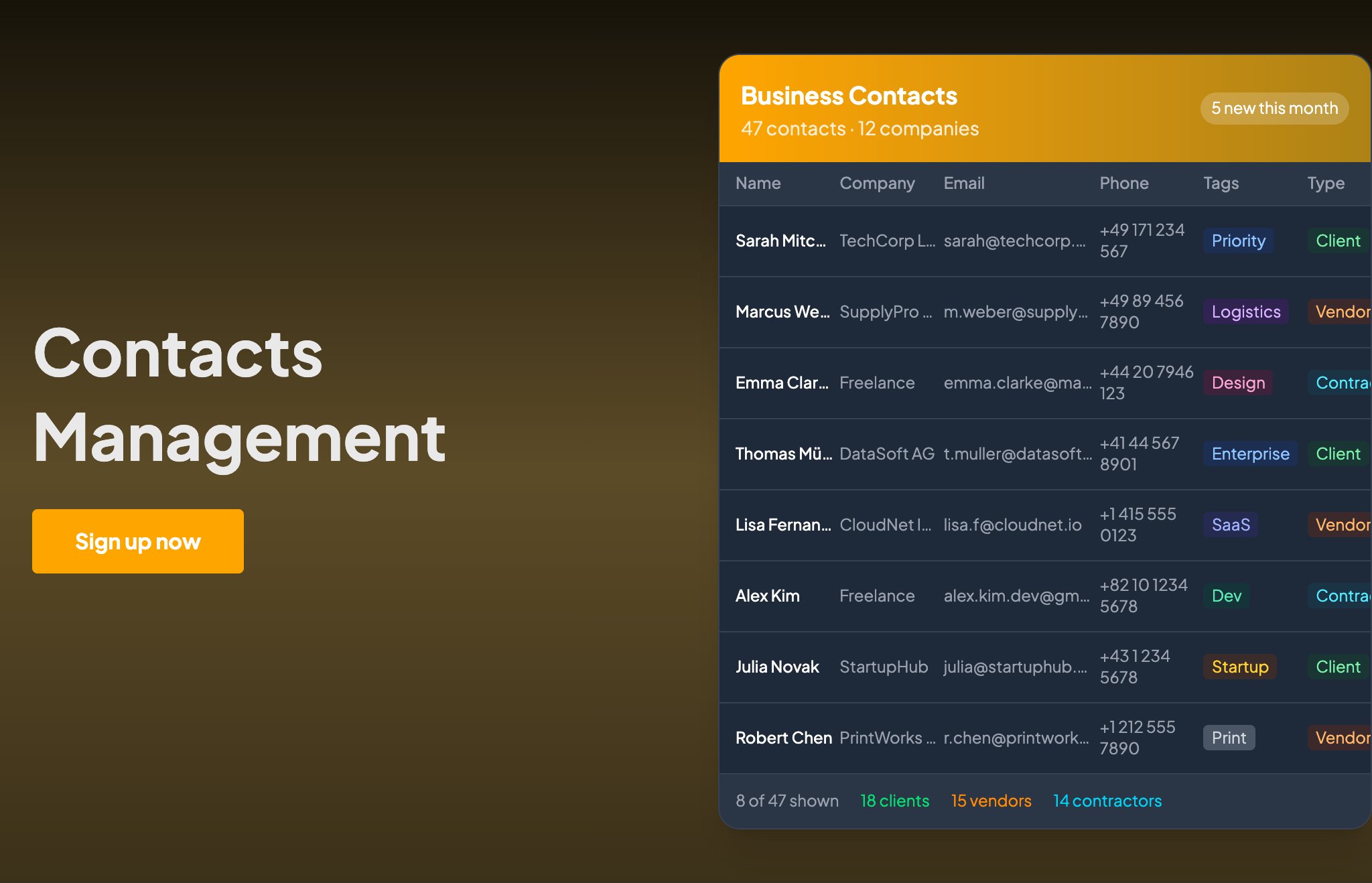Click the Logistics tag

coord(1245,312)
